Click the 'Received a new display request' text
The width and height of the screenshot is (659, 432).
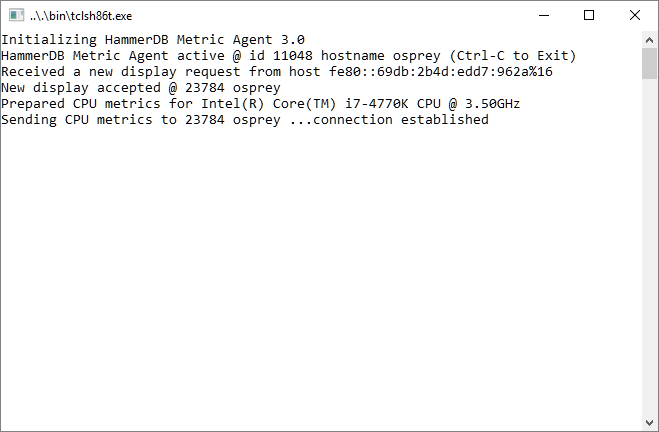[x=121, y=71]
